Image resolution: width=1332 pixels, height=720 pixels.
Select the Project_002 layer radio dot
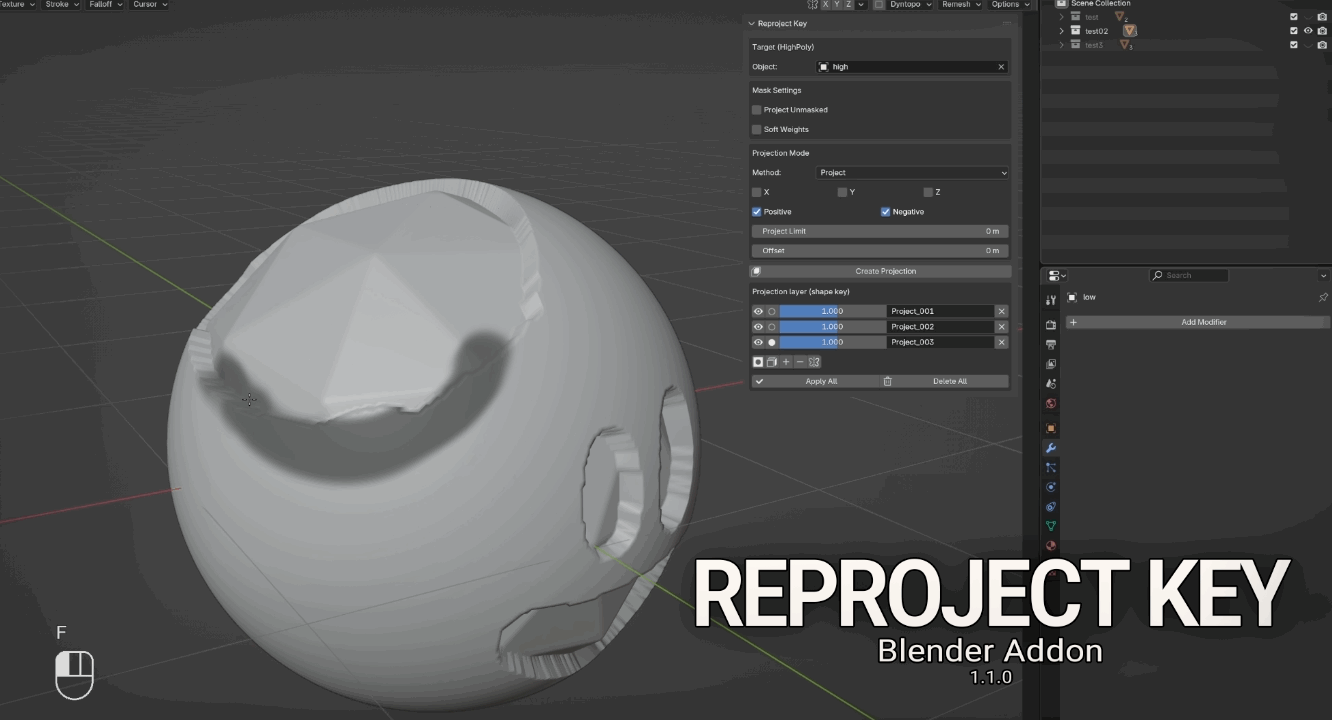[772, 327]
